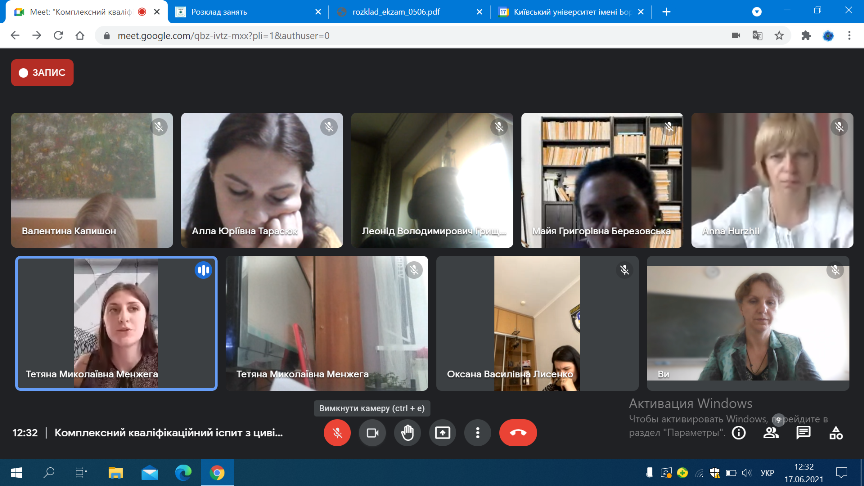This screenshot has height=486, width=864.
Task: Click the red ЗАПИС recording indicator
Action: point(42,73)
